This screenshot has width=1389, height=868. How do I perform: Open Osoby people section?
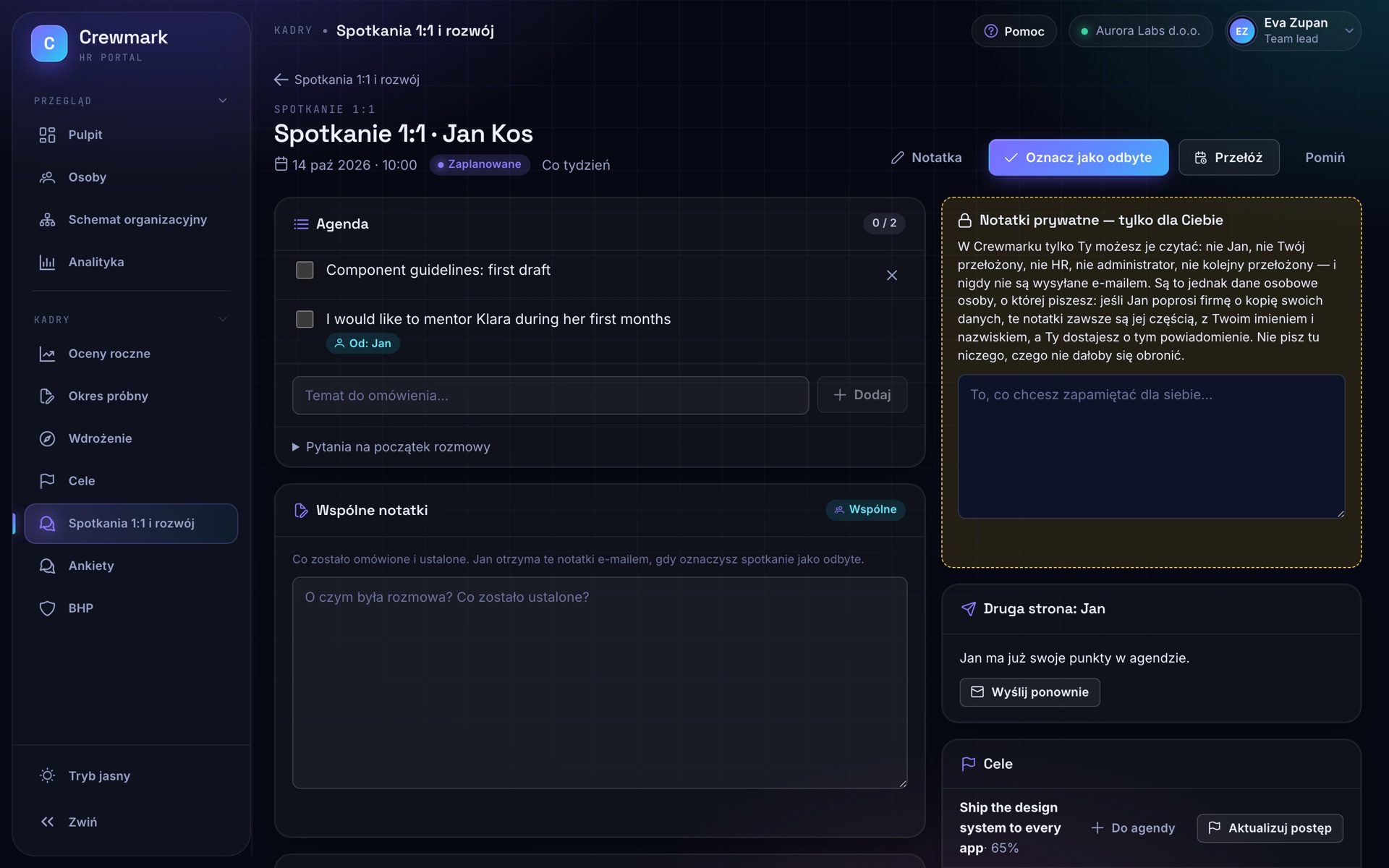pos(131,177)
